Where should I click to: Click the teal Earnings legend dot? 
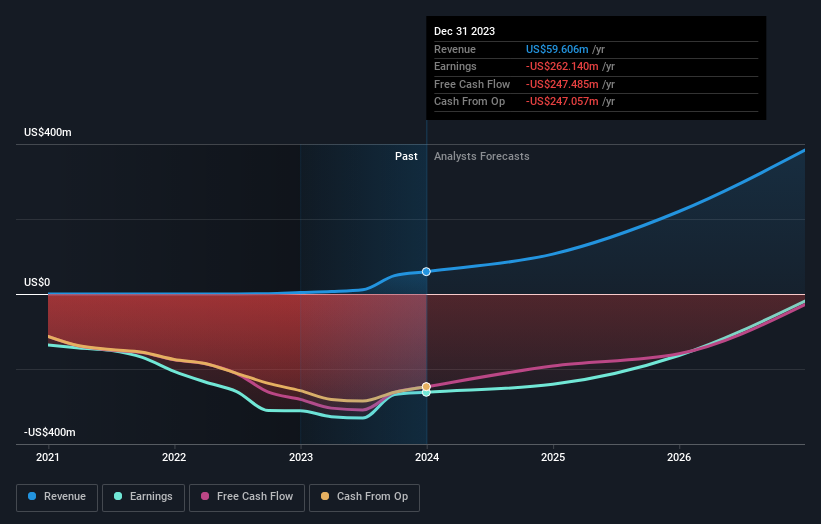point(118,496)
